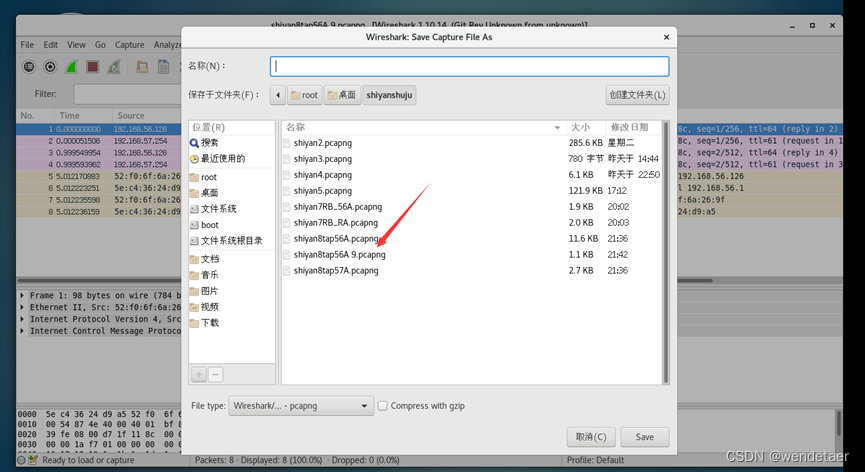Screen dimensions: 865x472
Task: Click the Wireshark save capture file icon
Action: (x=163, y=67)
